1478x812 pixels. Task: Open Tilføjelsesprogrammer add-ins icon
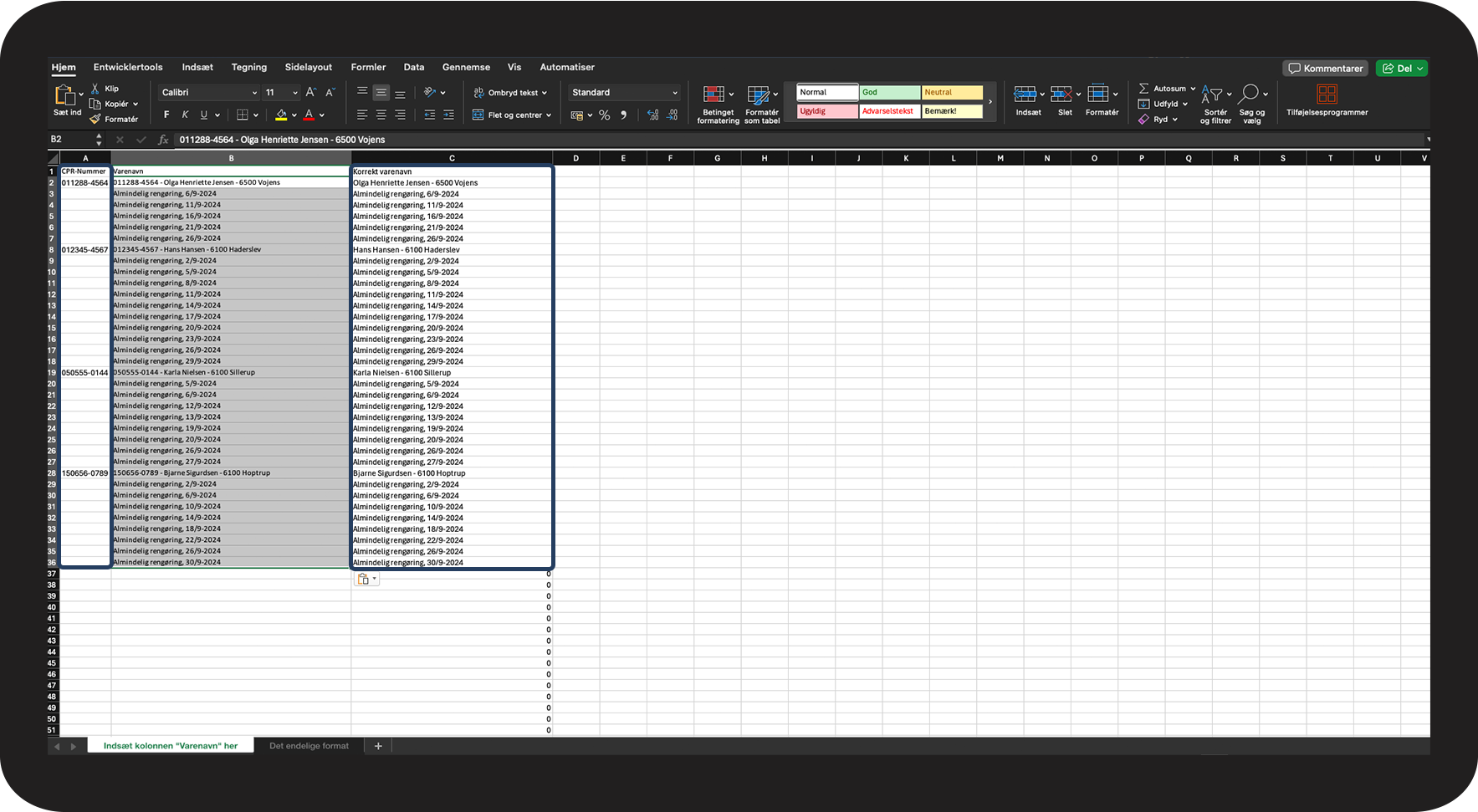1327,94
